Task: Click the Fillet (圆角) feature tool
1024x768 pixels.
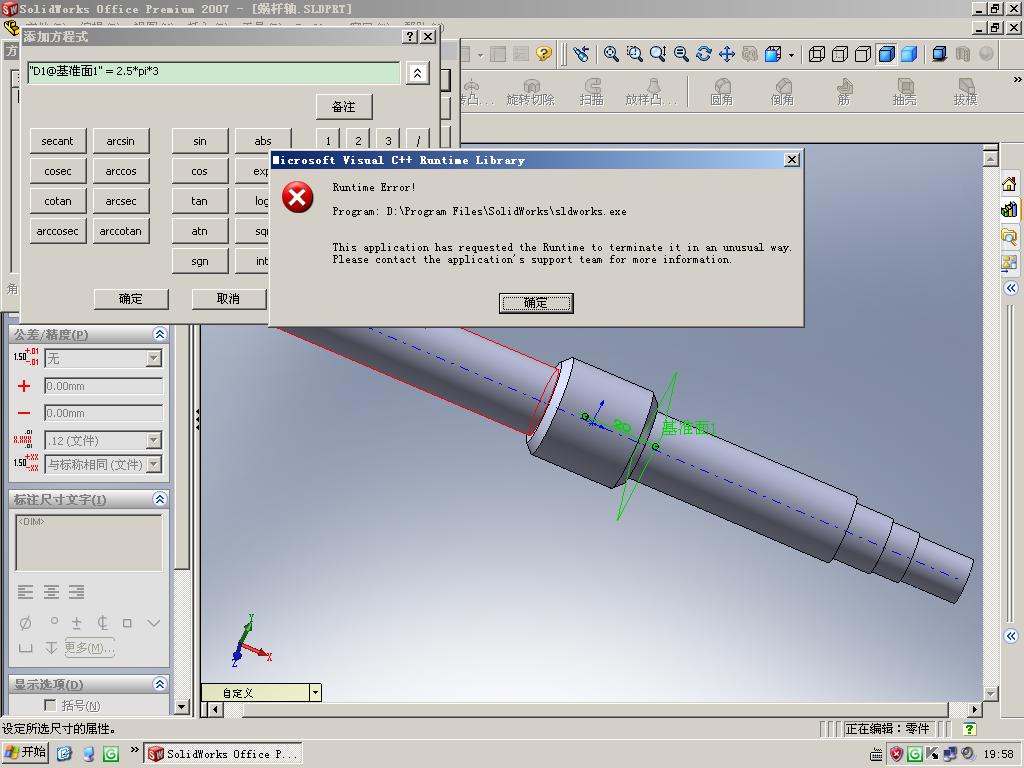Action: pyautogui.click(x=722, y=92)
